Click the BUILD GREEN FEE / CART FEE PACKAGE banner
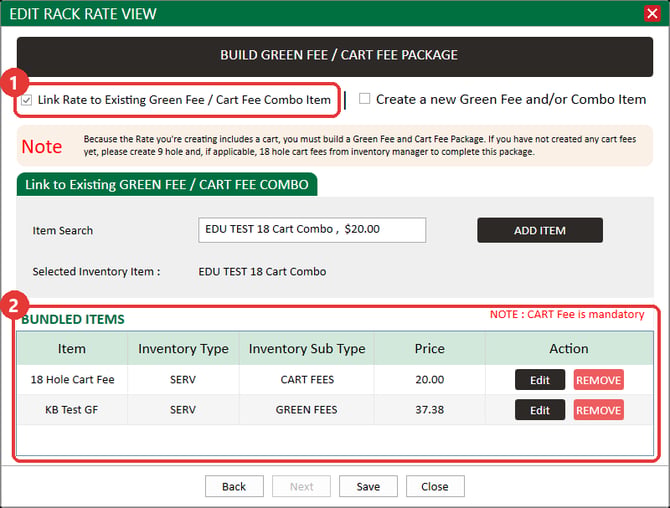Screen dimensions: 670x508 tap(335, 56)
